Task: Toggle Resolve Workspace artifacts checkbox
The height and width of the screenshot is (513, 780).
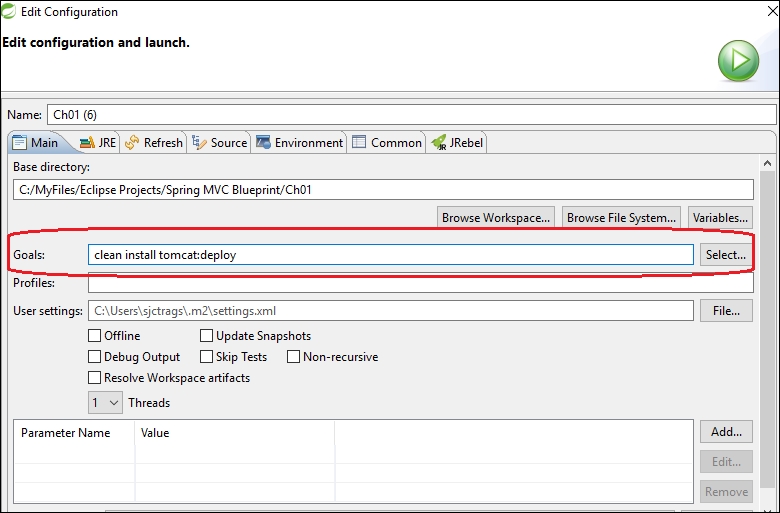Action: pyautogui.click(x=95, y=378)
